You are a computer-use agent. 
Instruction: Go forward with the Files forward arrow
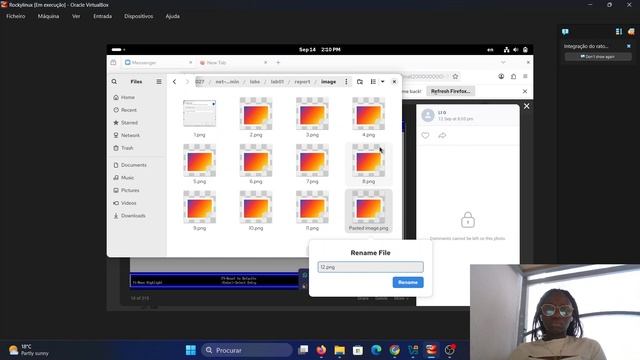click(187, 82)
